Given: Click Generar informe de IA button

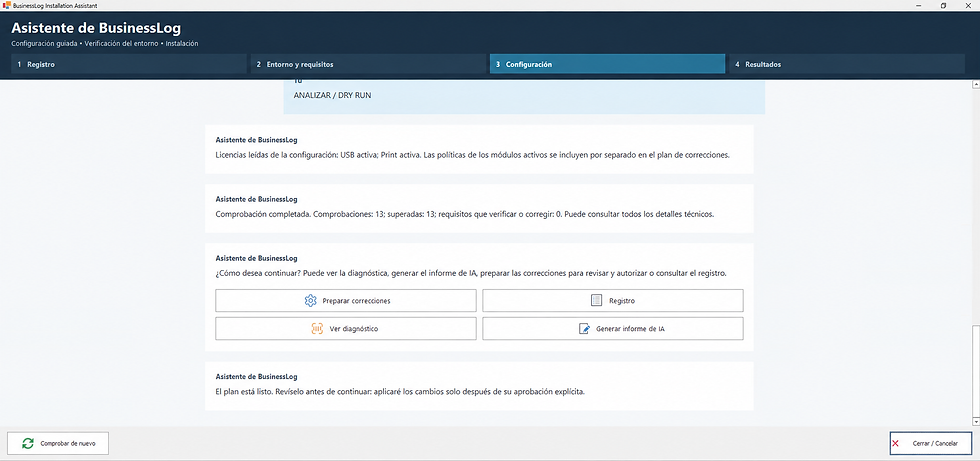Looking at the screenshot, I should coord(613,329).
